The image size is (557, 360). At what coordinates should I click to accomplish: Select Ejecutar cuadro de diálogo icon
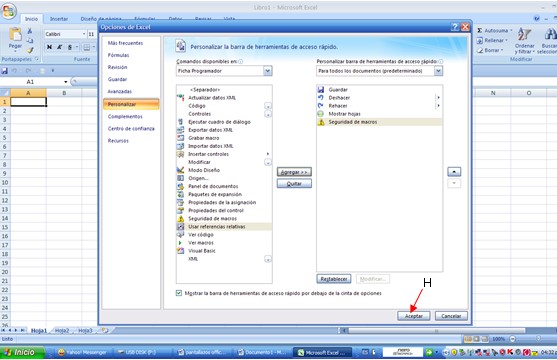pyautogui.click(x=180, y=122)
